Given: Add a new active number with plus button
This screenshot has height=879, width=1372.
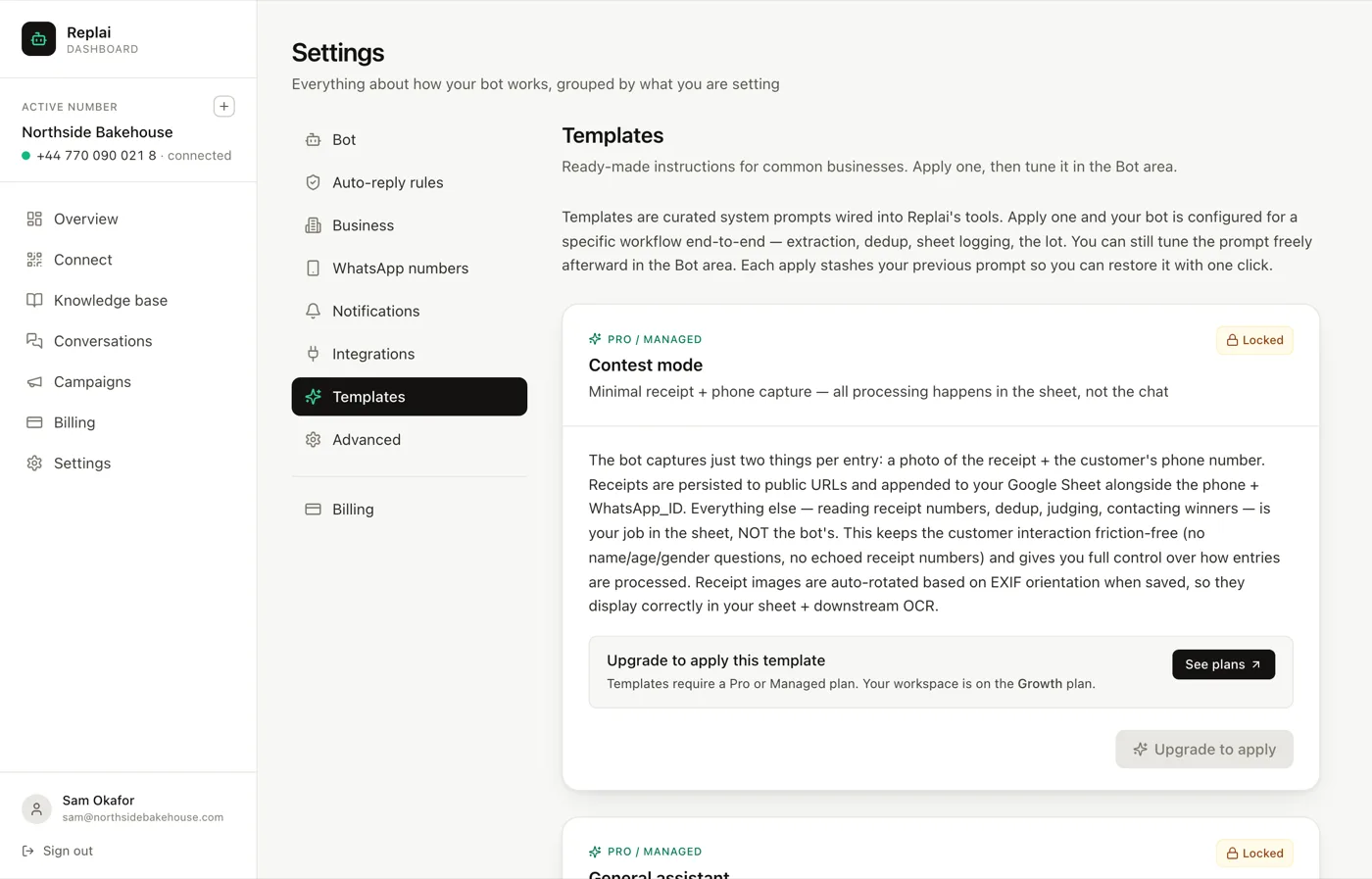Looking at the screenshot, I should pos(223,106).
